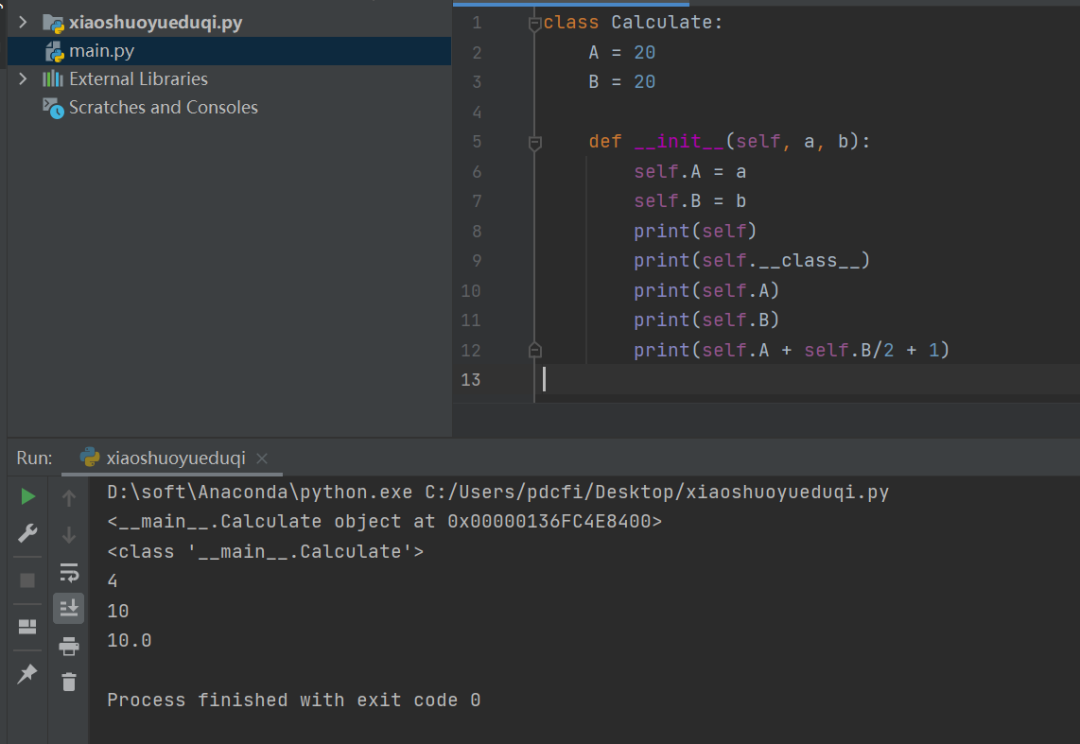Viewport: 1080px width, 744px height.
Task: Click 'self.B = b' code line
Action: (x=690, y=201)
